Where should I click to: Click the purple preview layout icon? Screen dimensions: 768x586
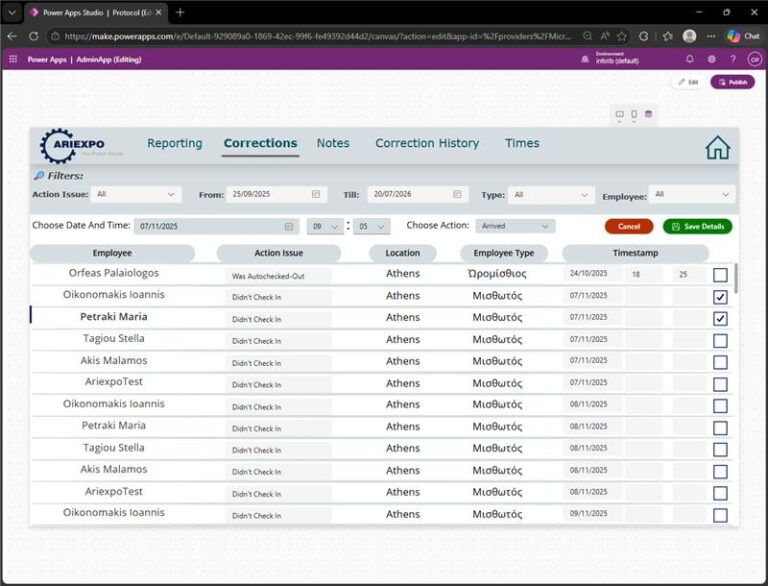tap(648, 114)
